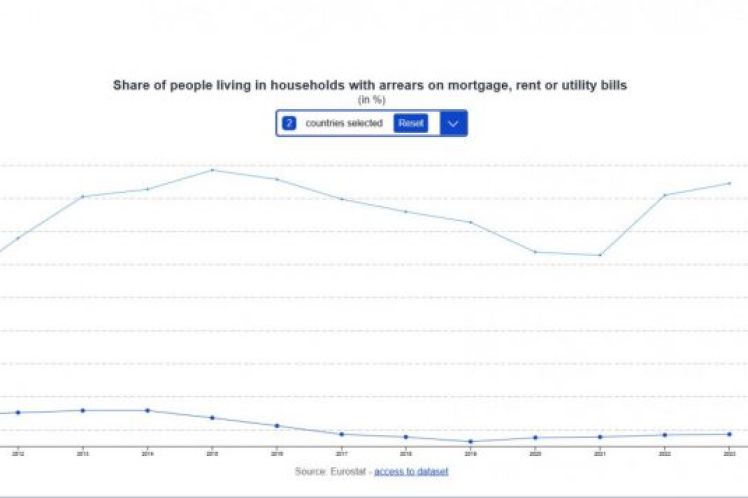Screen dimensions: 748x498
Task: Select upper line data point for 2022
Action: pos(665,195)
